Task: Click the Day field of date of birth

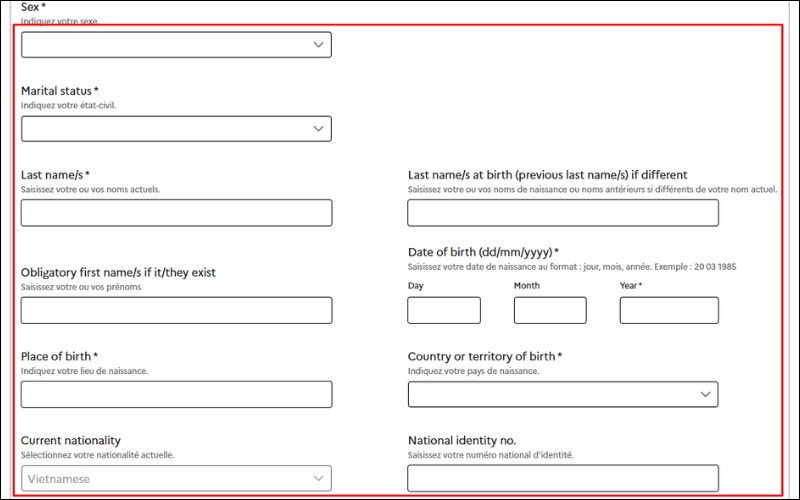Action: click(x=444, y=311)
